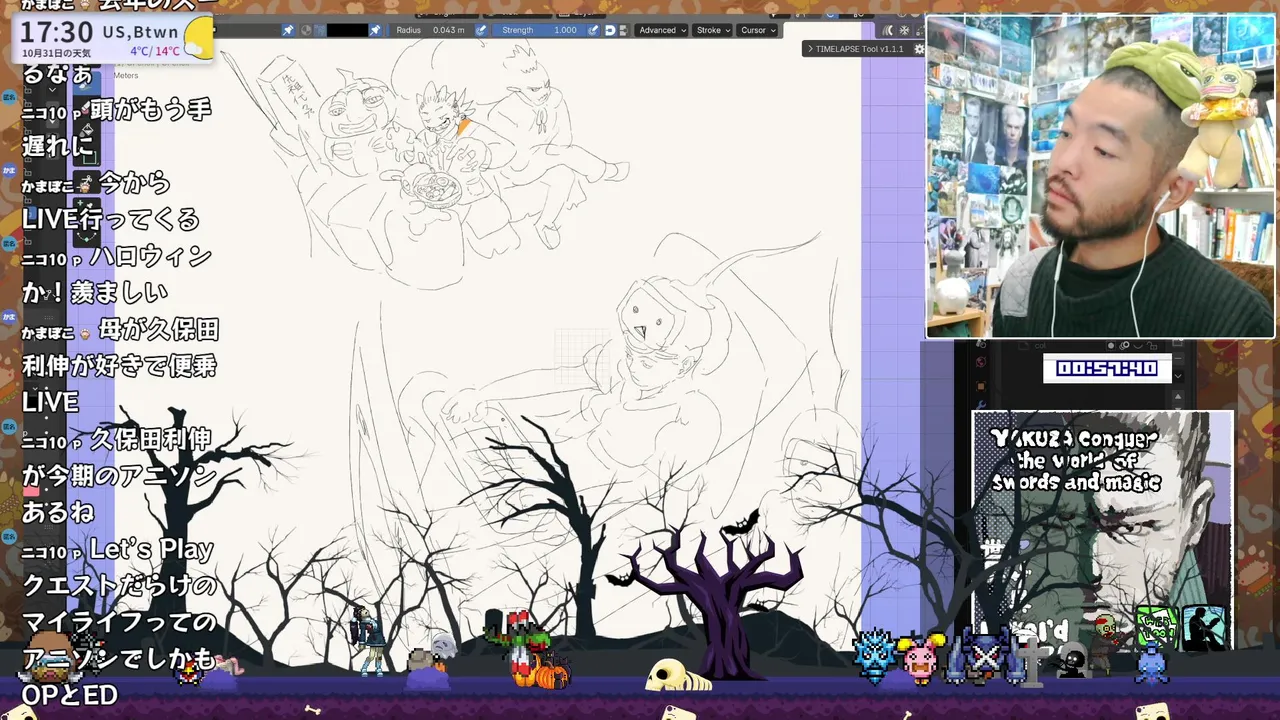Open the Cursor dropdown
This screenshot has width=1280, height=720.
click(759, 30)
